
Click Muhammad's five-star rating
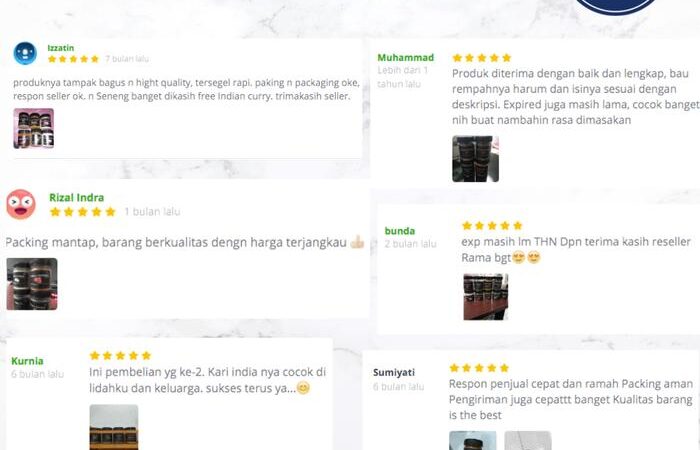pyautogui.click(x=482, y=58)
